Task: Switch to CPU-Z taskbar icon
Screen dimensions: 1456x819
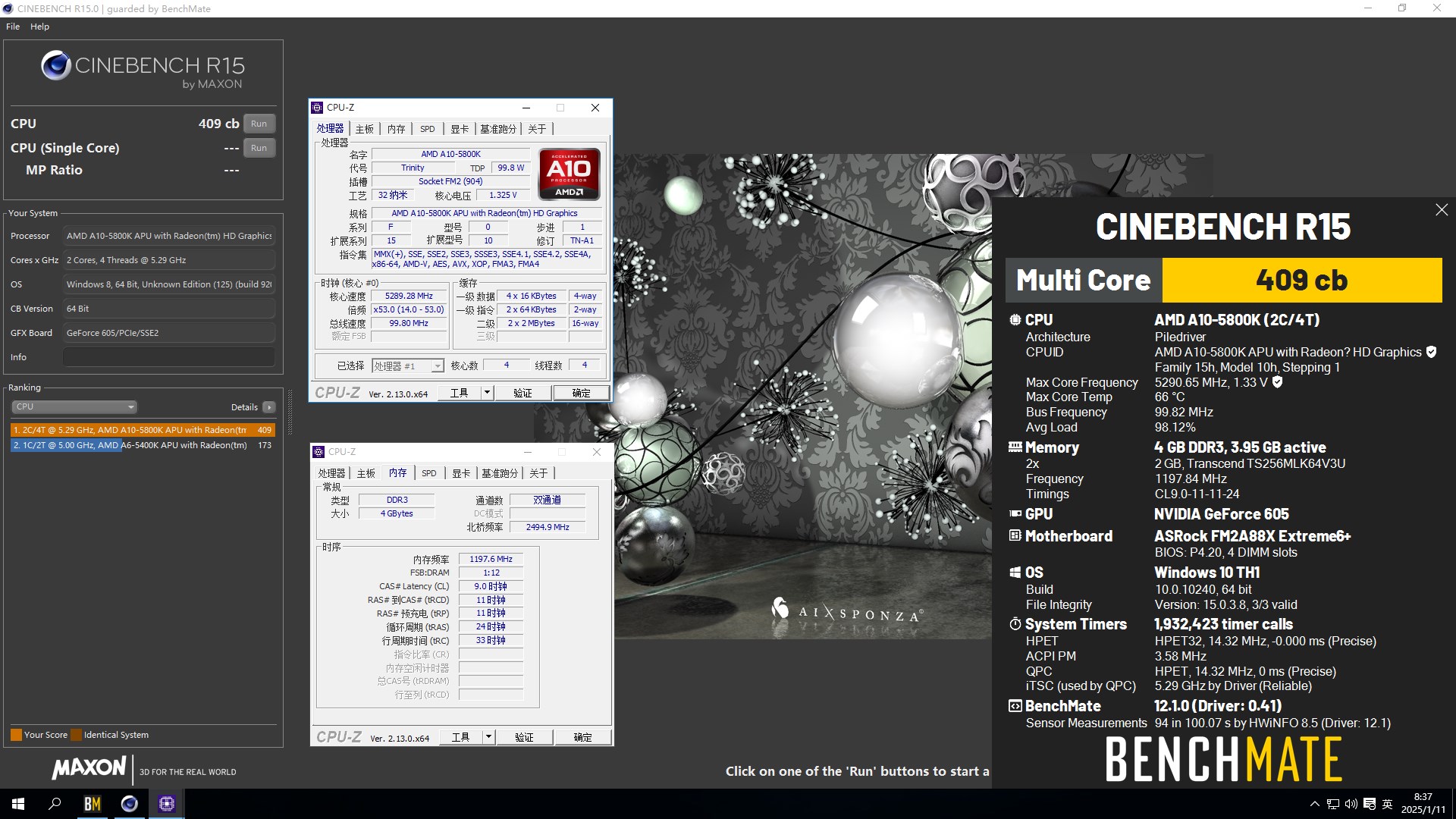Action: pyautogui.click(x=167, y=804)
